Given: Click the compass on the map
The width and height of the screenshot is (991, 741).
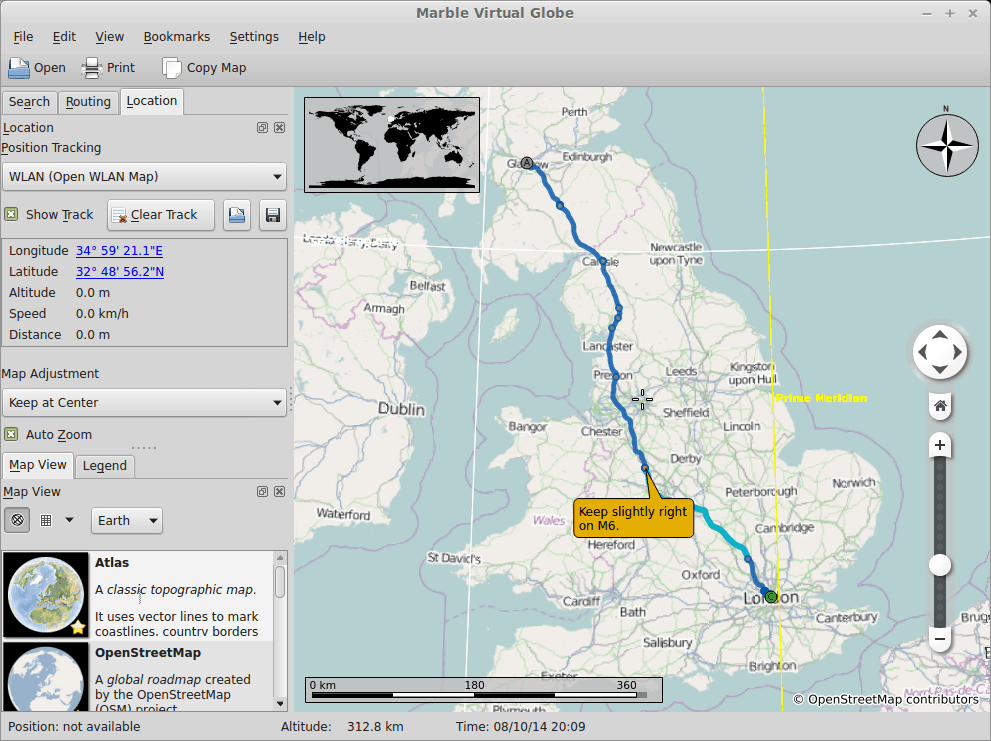Looking at the screenshot, I should click(947, 145).
